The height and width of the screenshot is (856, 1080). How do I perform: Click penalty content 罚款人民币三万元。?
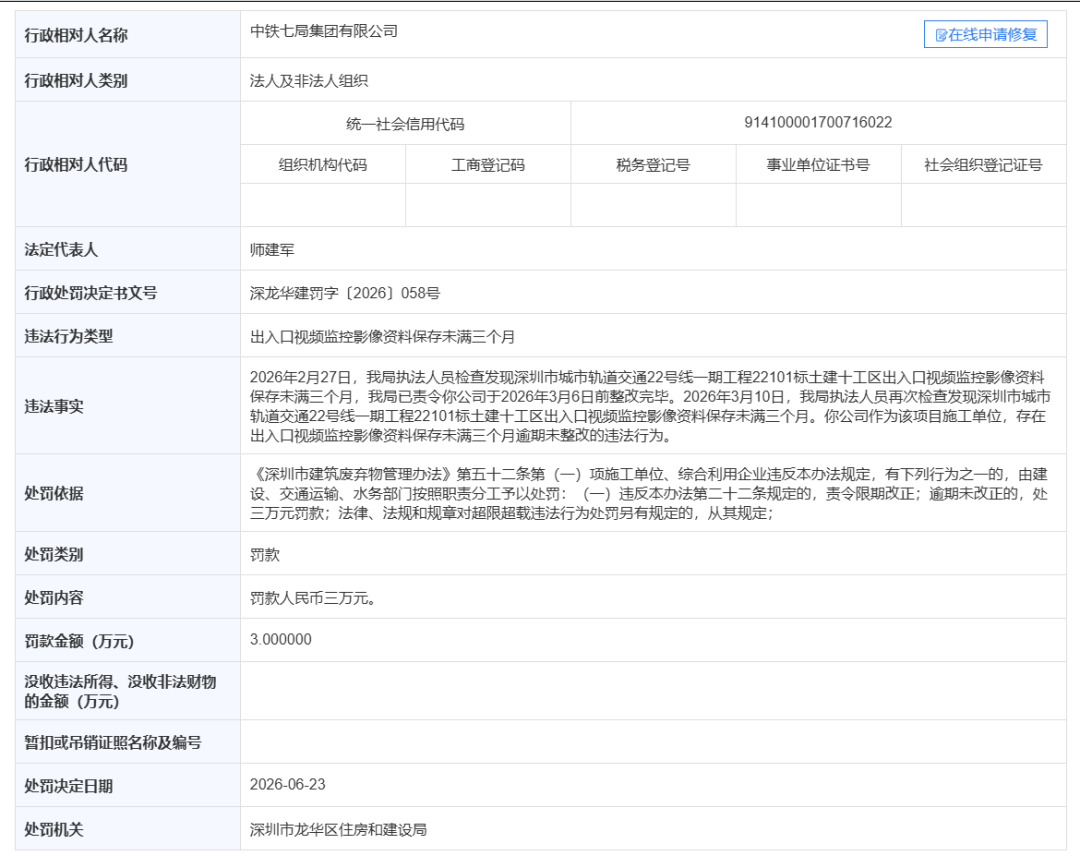[x=313, y=598]
